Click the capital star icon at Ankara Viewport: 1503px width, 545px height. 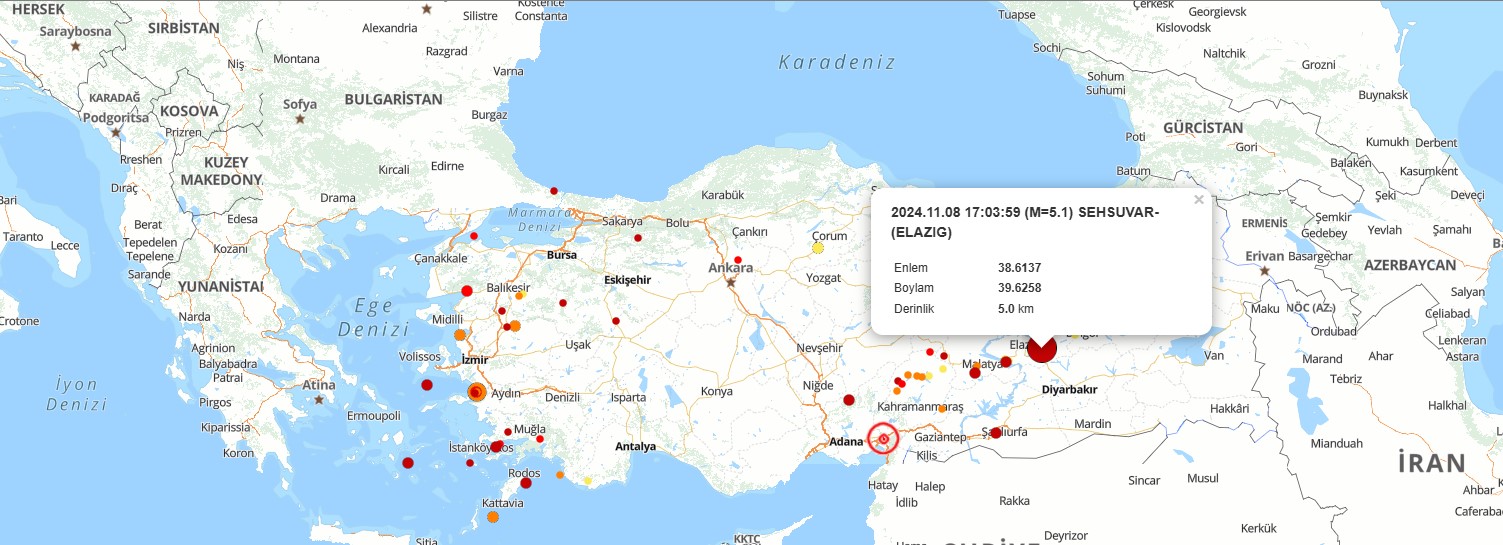tap(731, 282)
